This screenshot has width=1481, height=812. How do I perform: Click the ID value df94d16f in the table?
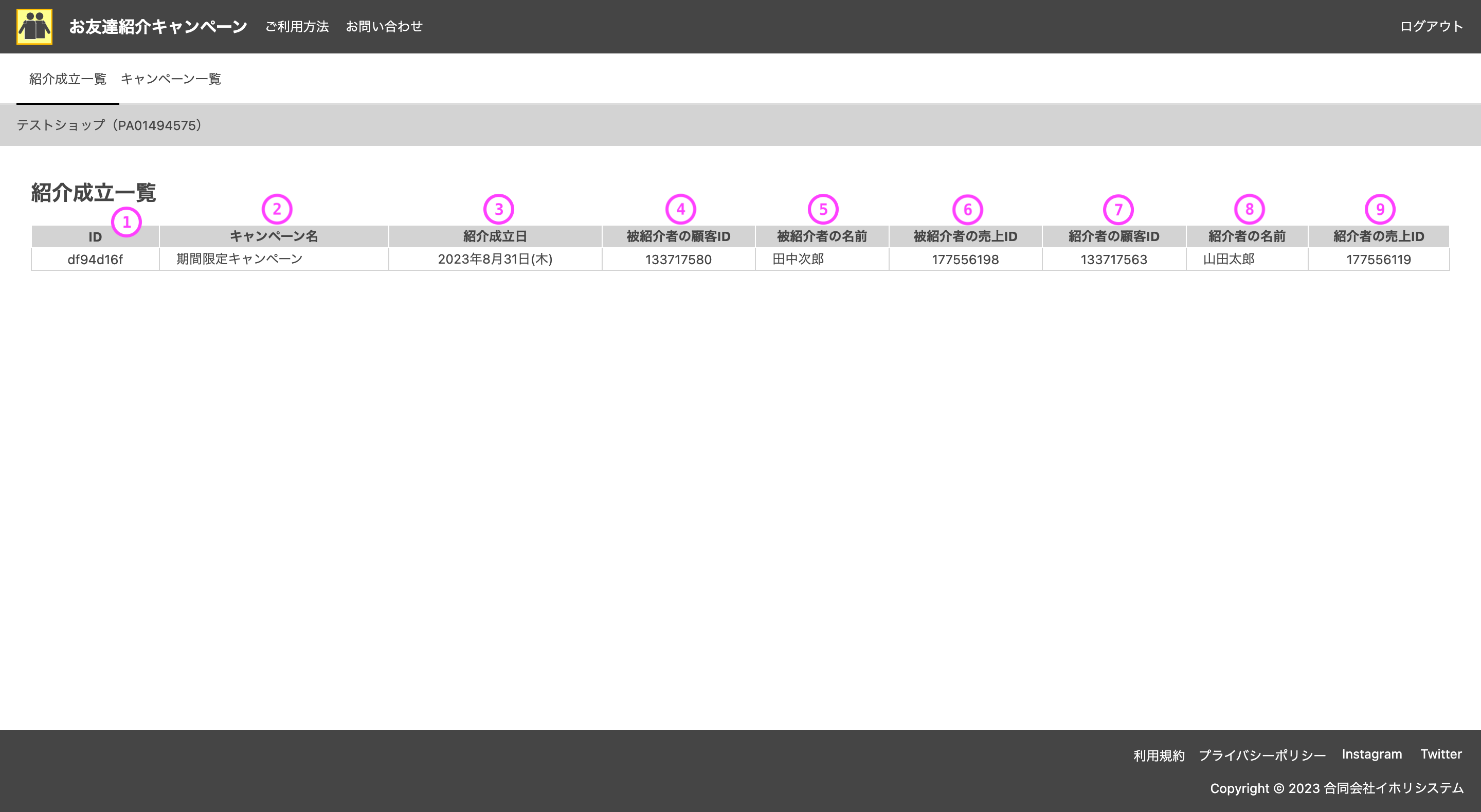click(x=95, y=259)
